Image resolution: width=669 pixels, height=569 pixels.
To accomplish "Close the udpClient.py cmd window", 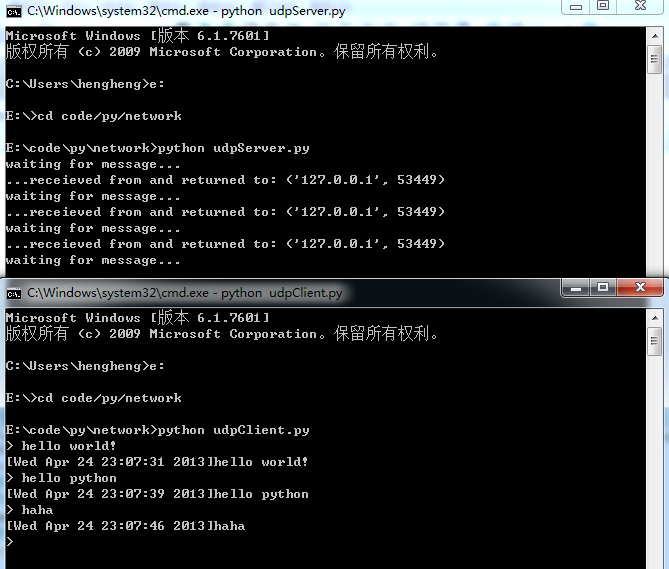I will [x=640, y=287].
